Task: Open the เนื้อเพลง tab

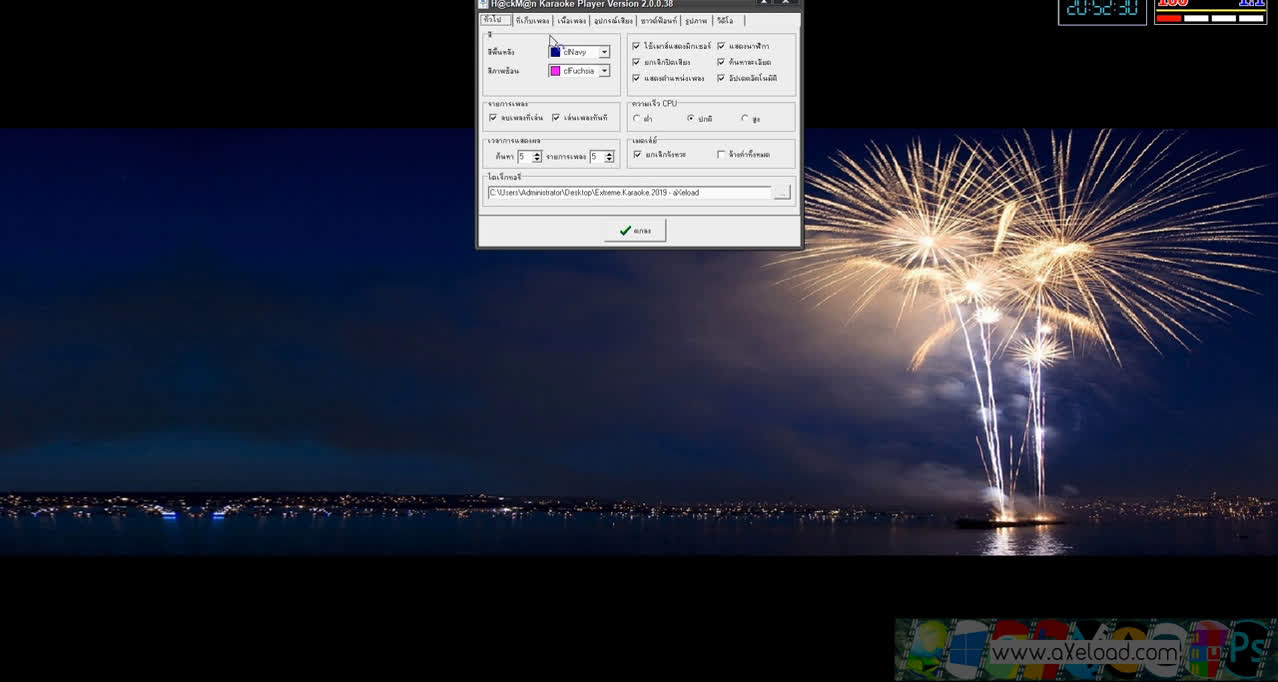Action: 571,20
